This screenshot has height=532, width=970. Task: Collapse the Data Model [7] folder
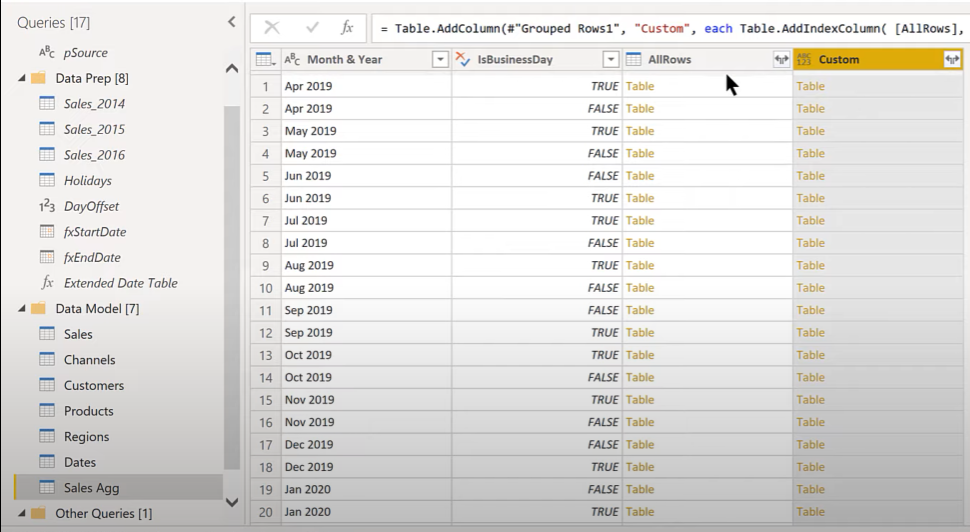click(x=22, y=308)
